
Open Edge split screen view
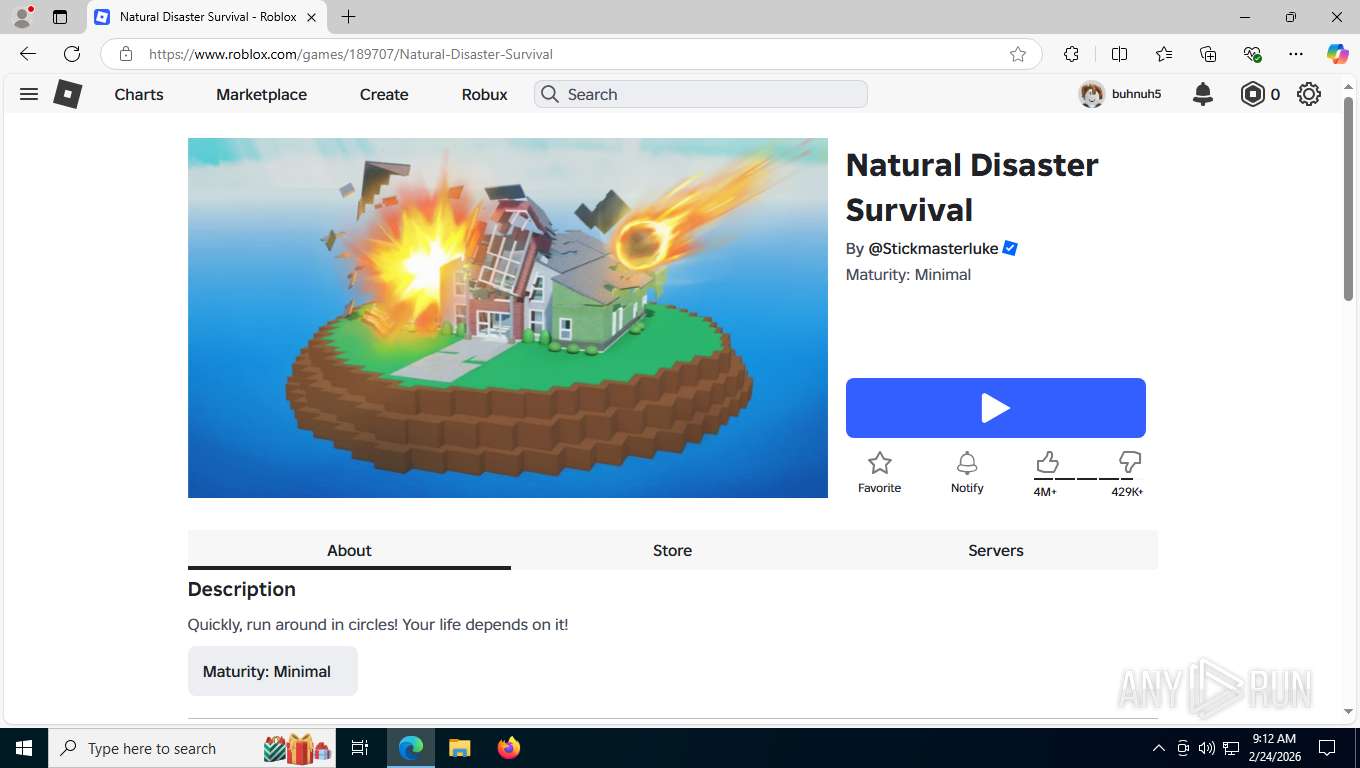click(x=1120, y=54)
